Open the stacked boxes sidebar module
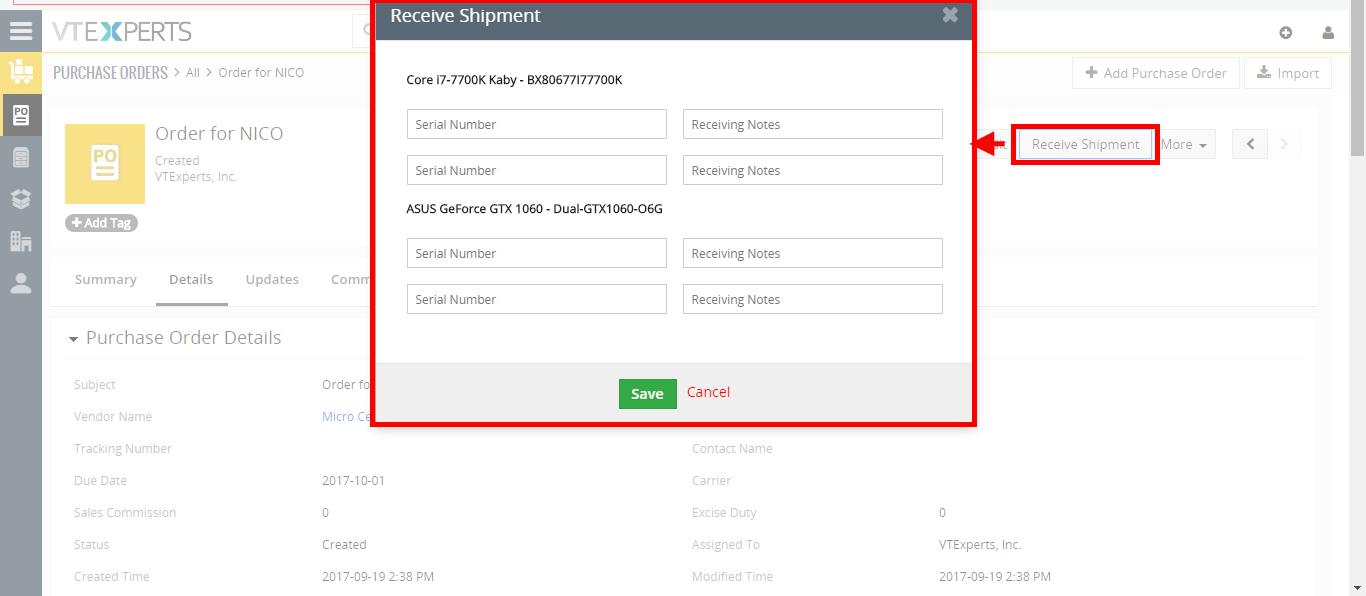 pos(21,199)
